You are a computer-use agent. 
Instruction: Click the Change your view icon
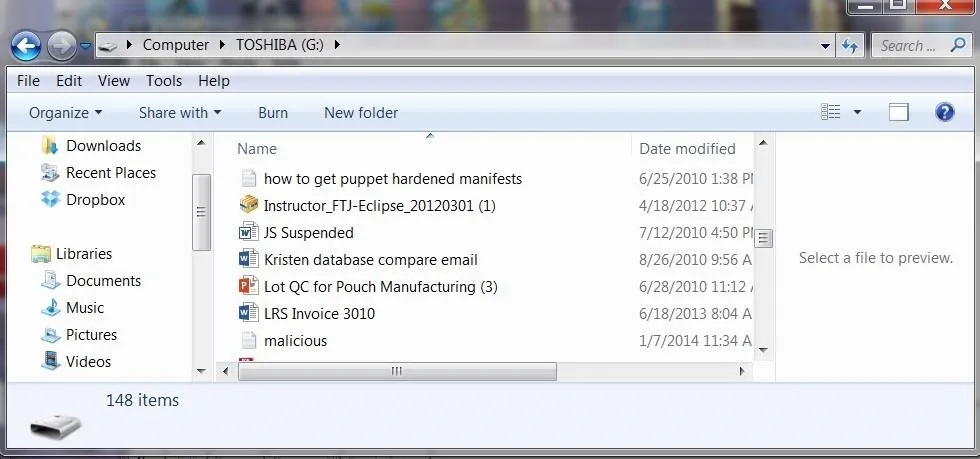pyautogui.click(x=831, y=112)
